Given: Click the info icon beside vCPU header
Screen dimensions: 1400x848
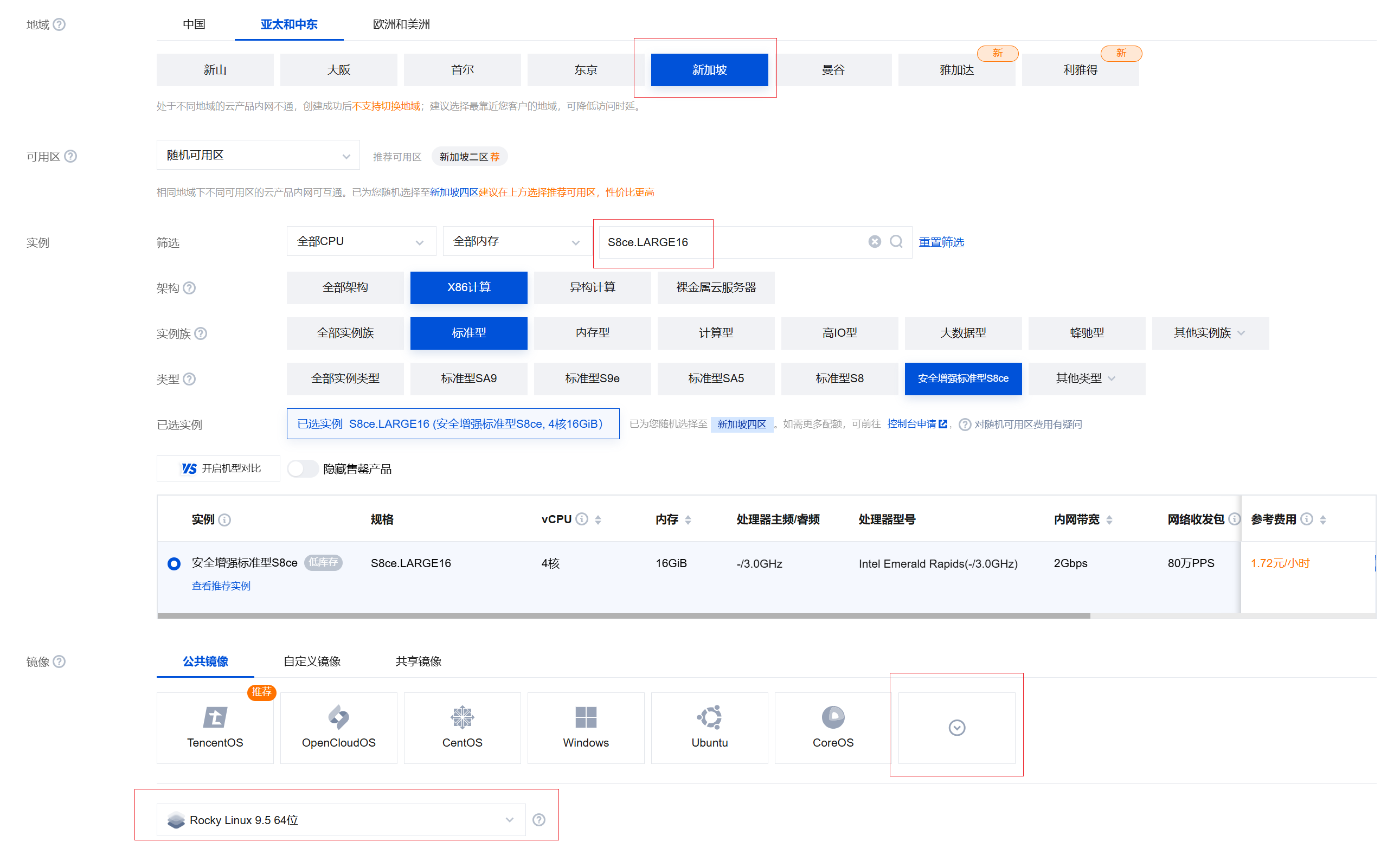Looking at the screenshot, I should pyautogui.click(x=582, y=519).
